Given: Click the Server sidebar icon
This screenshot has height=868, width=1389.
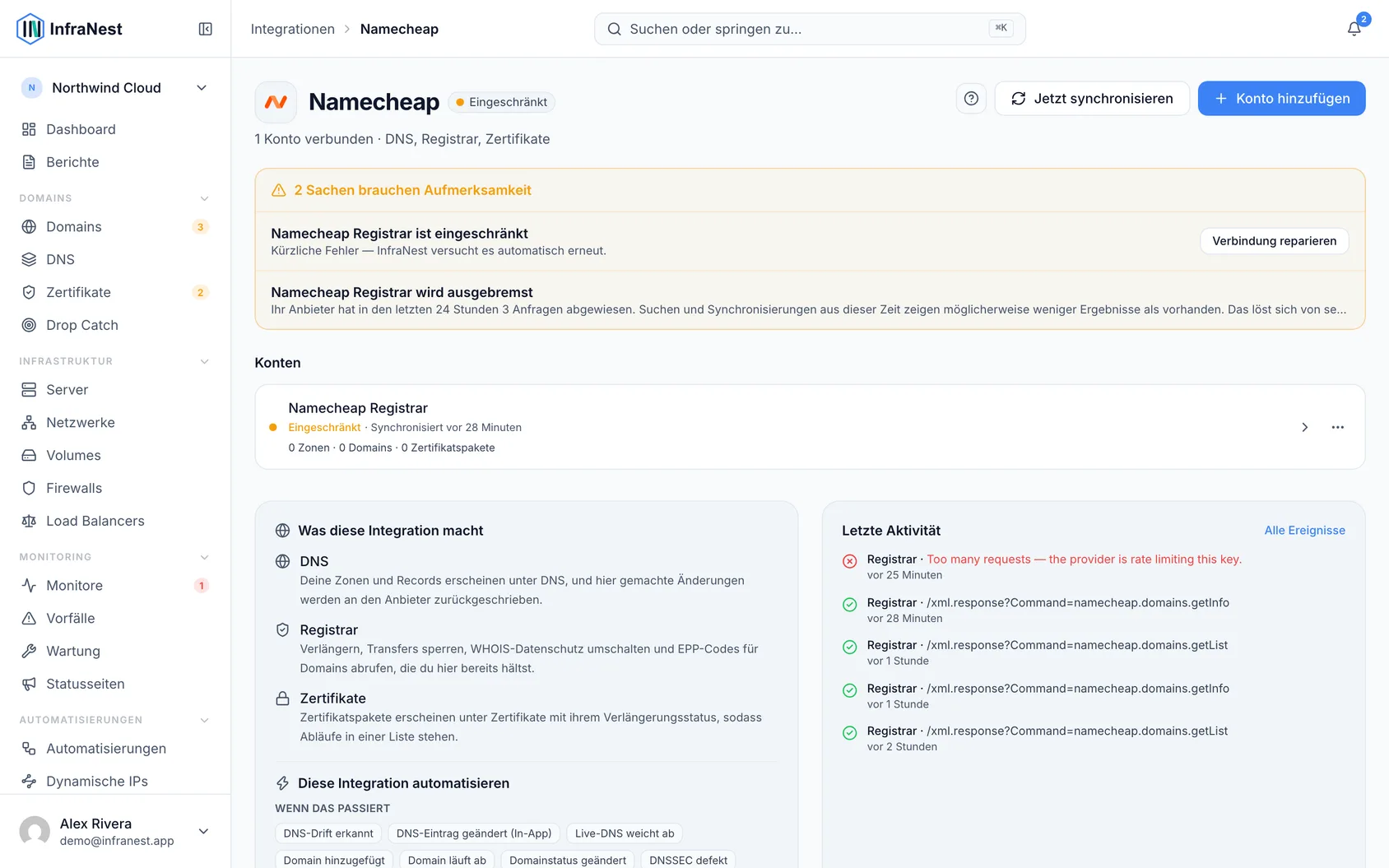Looking at the screenshot, I should coord(29,390).
